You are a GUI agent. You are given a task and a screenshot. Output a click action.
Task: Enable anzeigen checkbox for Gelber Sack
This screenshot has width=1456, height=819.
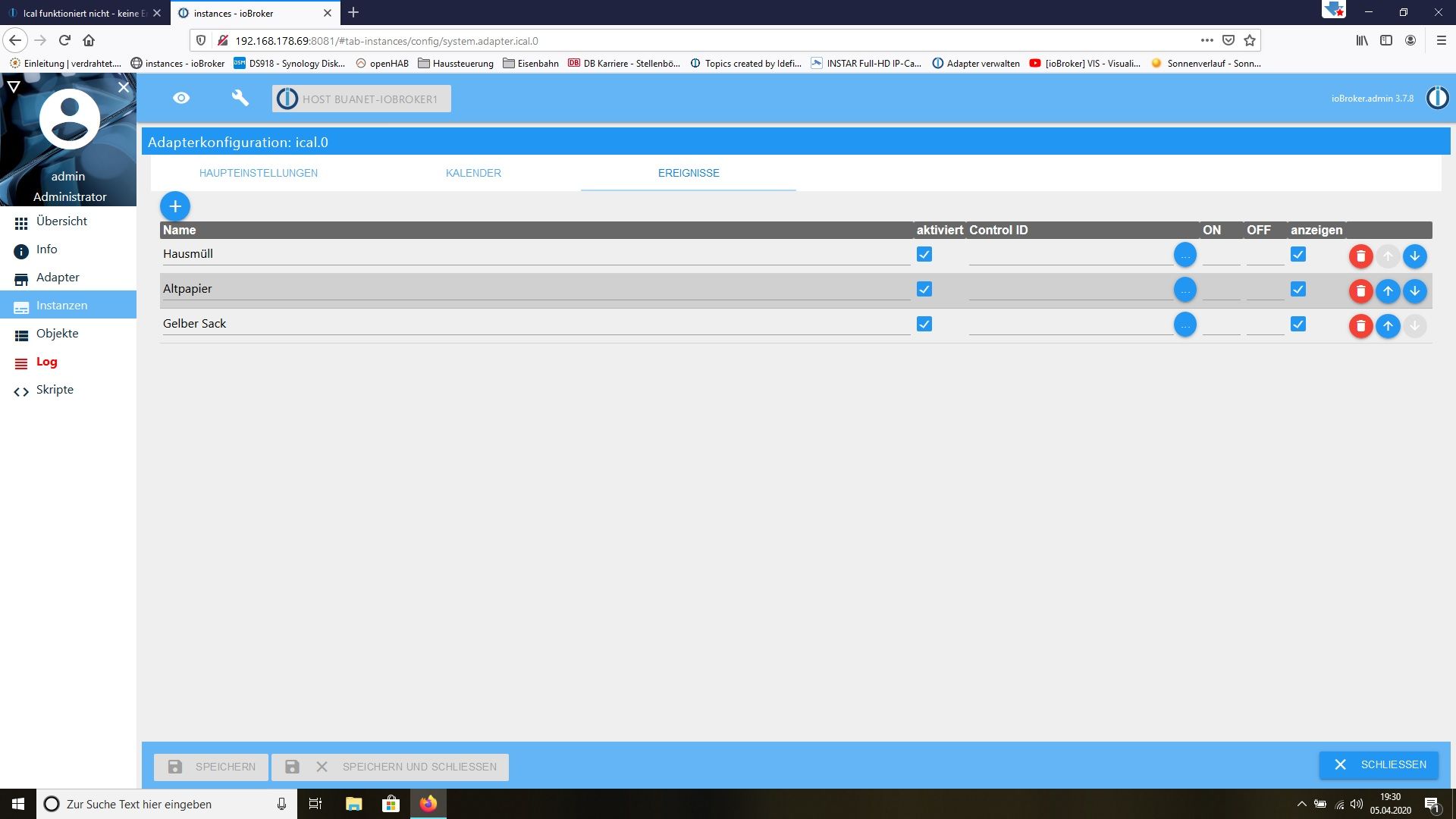pos(1298,323)
